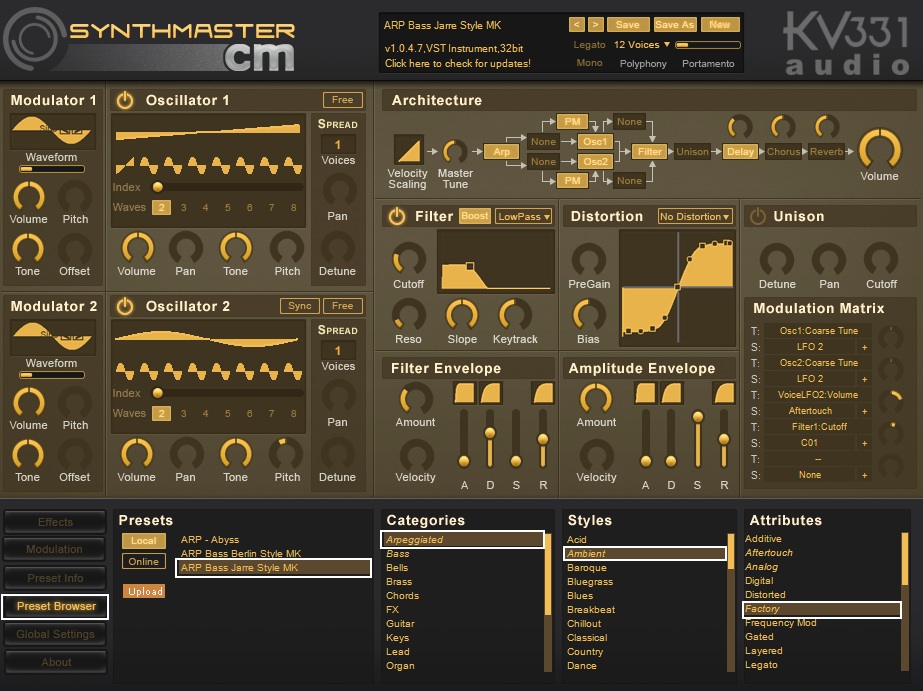Click the check for updates link

pos(457,64)
